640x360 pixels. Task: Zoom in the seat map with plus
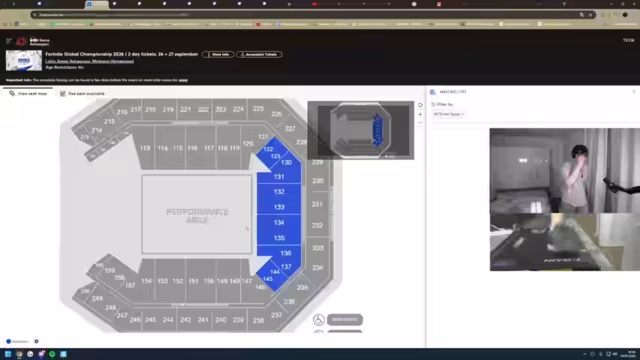(420, 115)
